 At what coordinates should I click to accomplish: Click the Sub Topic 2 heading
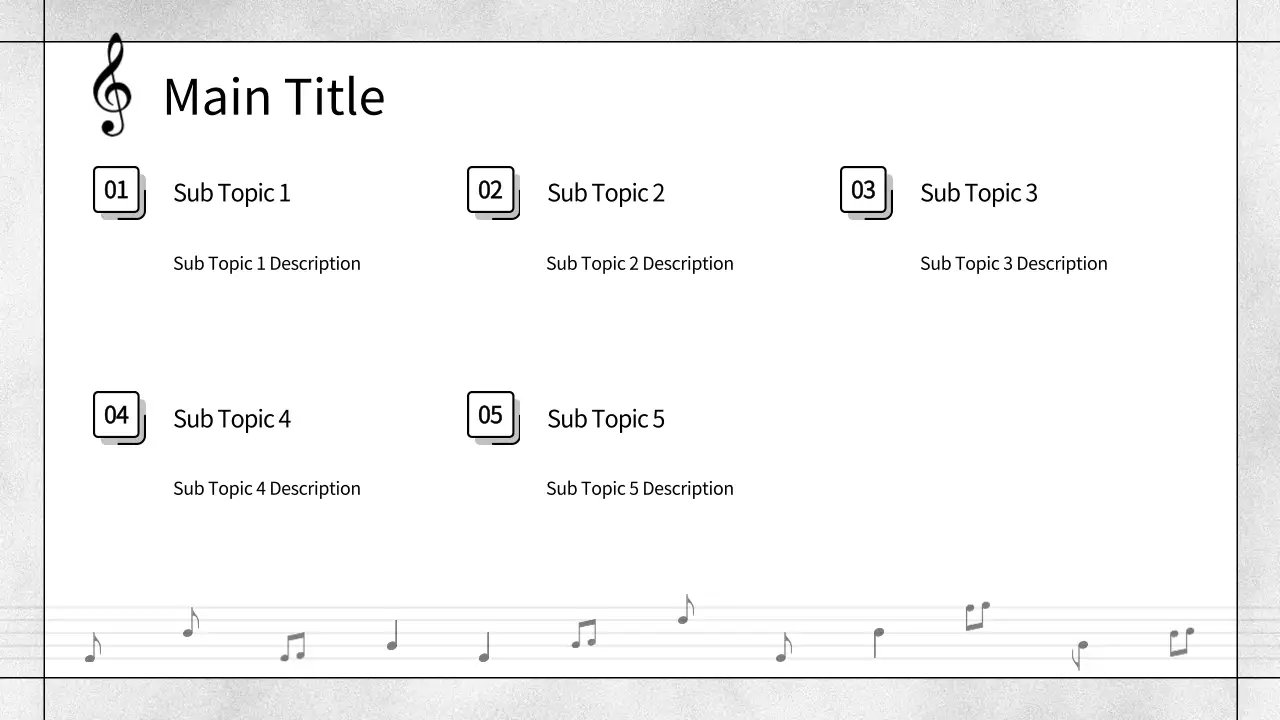click(x=605, y=193)
